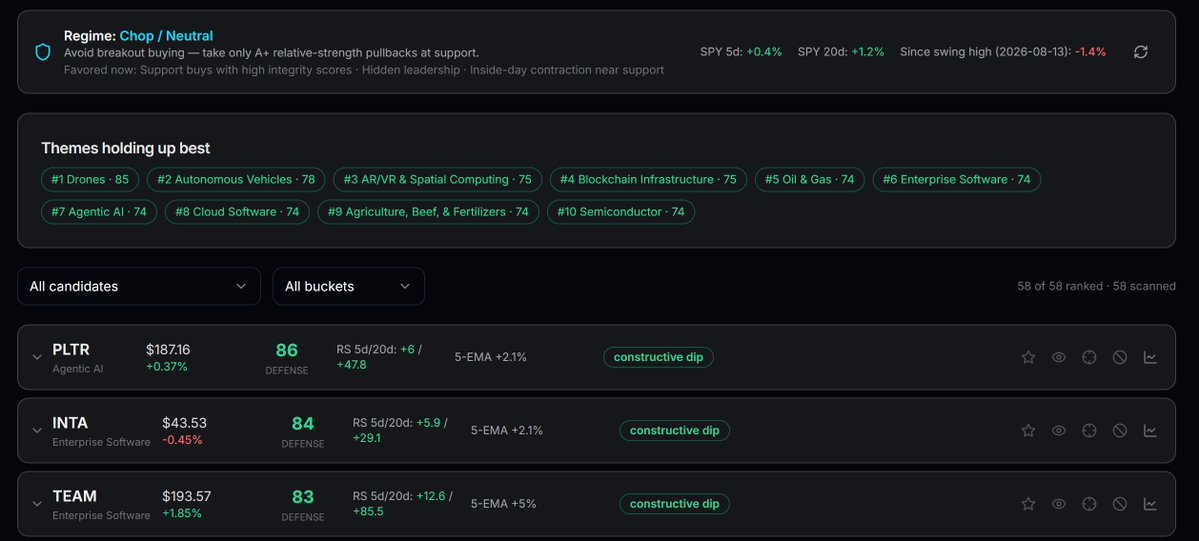
Task: Click the TEAM ticker symbol
Action: [75, 496]
